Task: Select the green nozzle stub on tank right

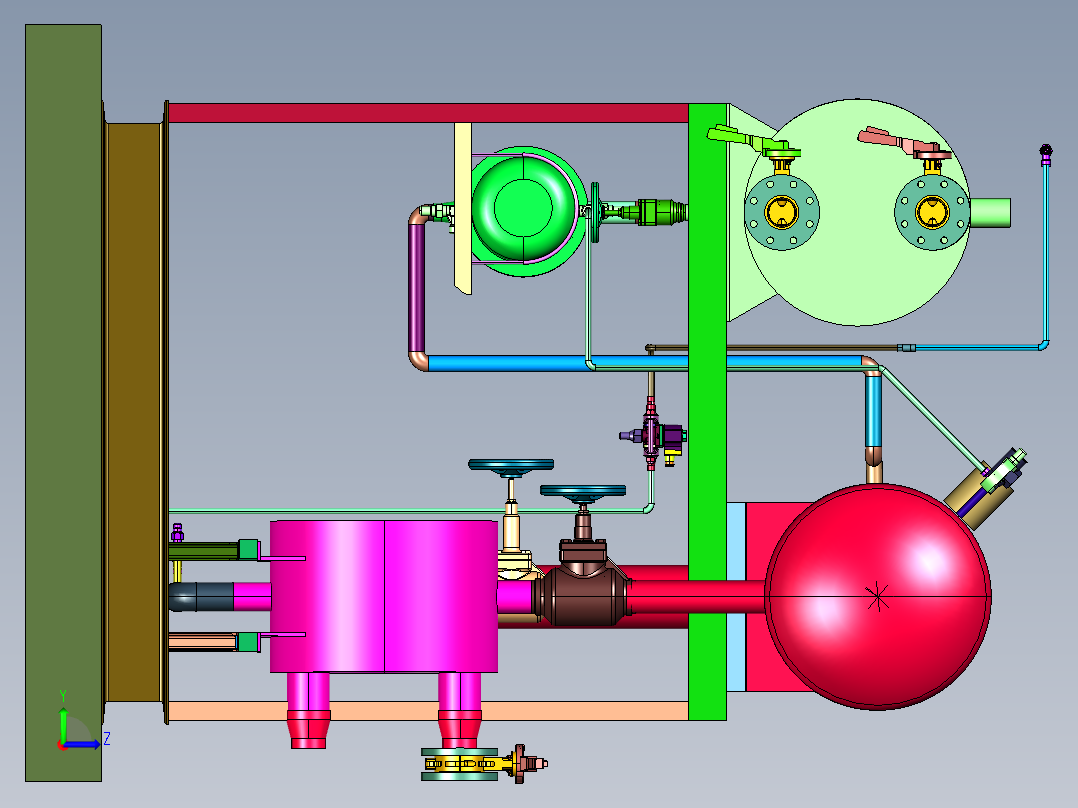Action: [x=990, y=212]
